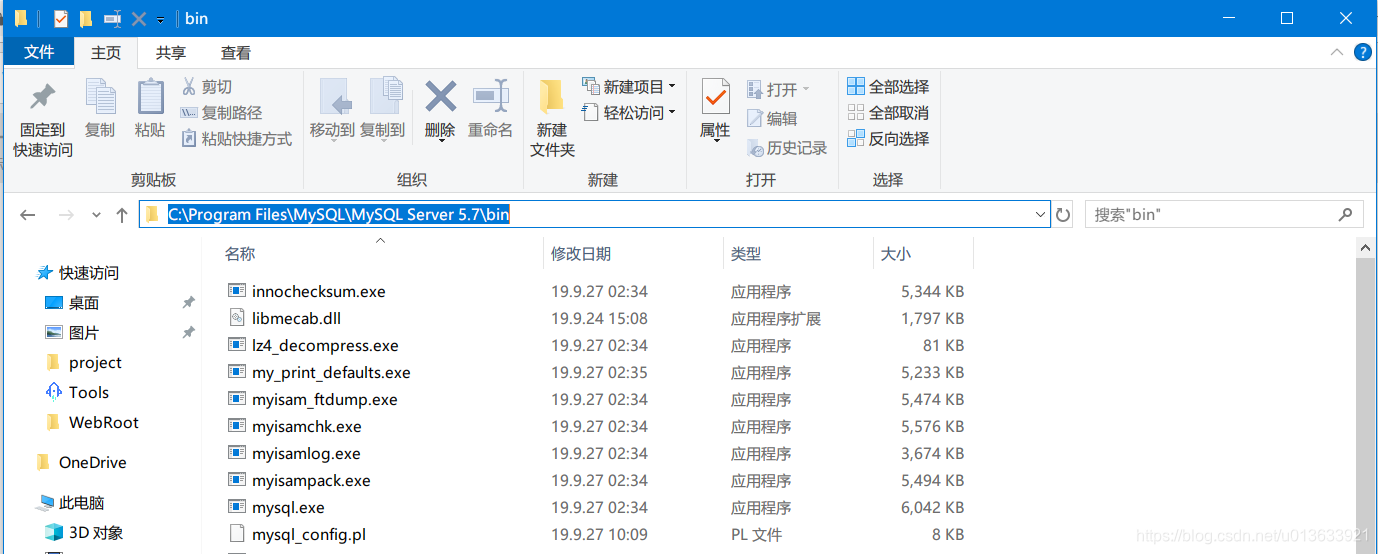
Task: Select Pictures (图片) in sidebar
Action: tap(72, 332)
